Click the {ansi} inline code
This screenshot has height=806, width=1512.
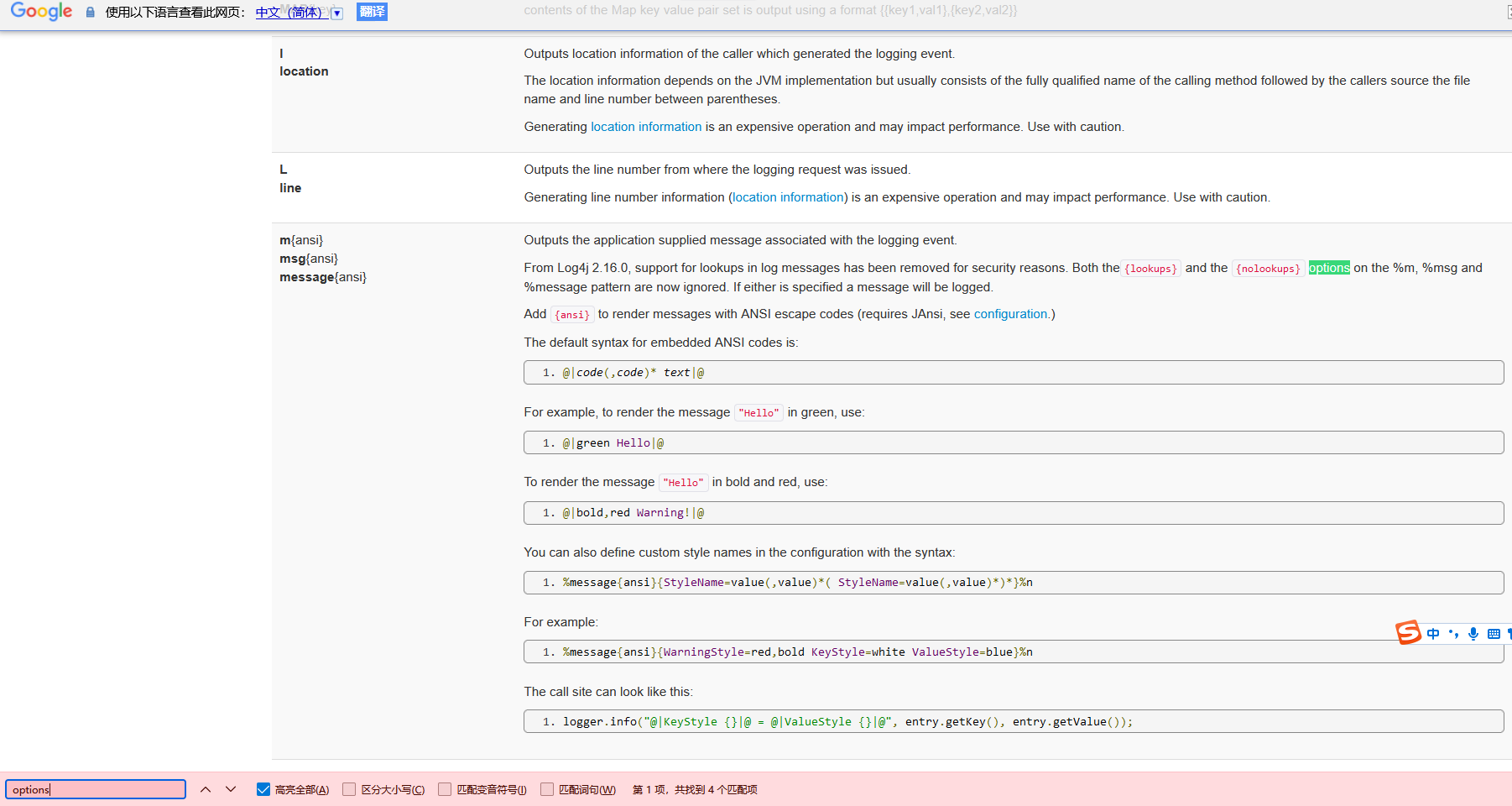pyautogui.click(x=572, y=315)
